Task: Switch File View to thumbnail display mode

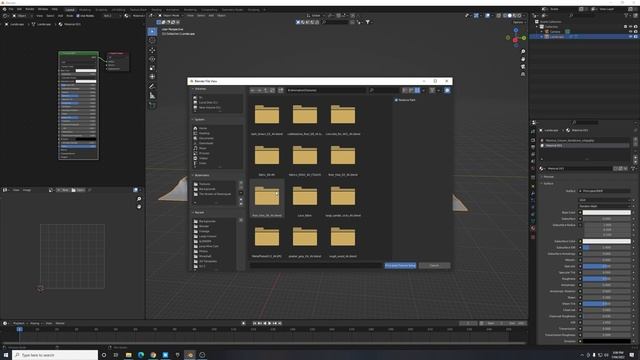Action: [417, 90]
